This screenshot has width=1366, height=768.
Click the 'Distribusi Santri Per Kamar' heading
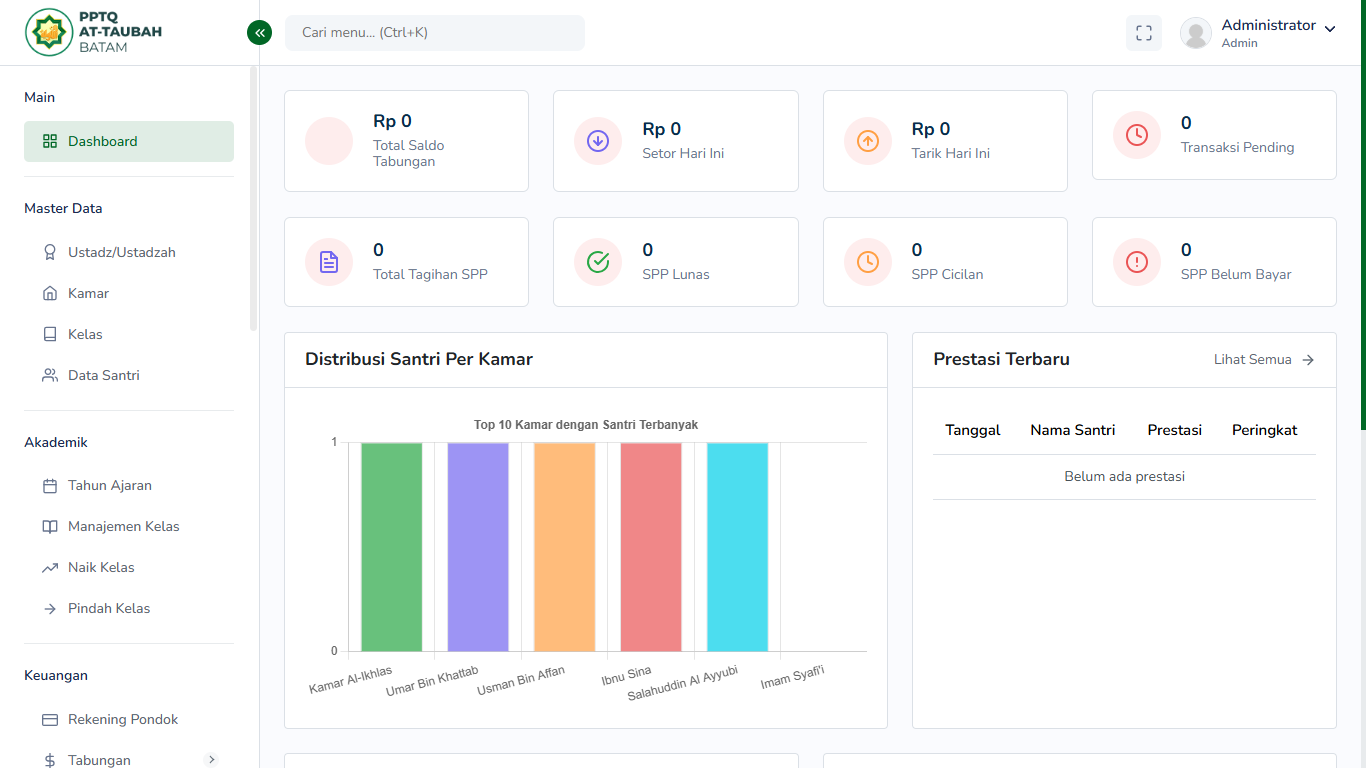tap(419, 359)
